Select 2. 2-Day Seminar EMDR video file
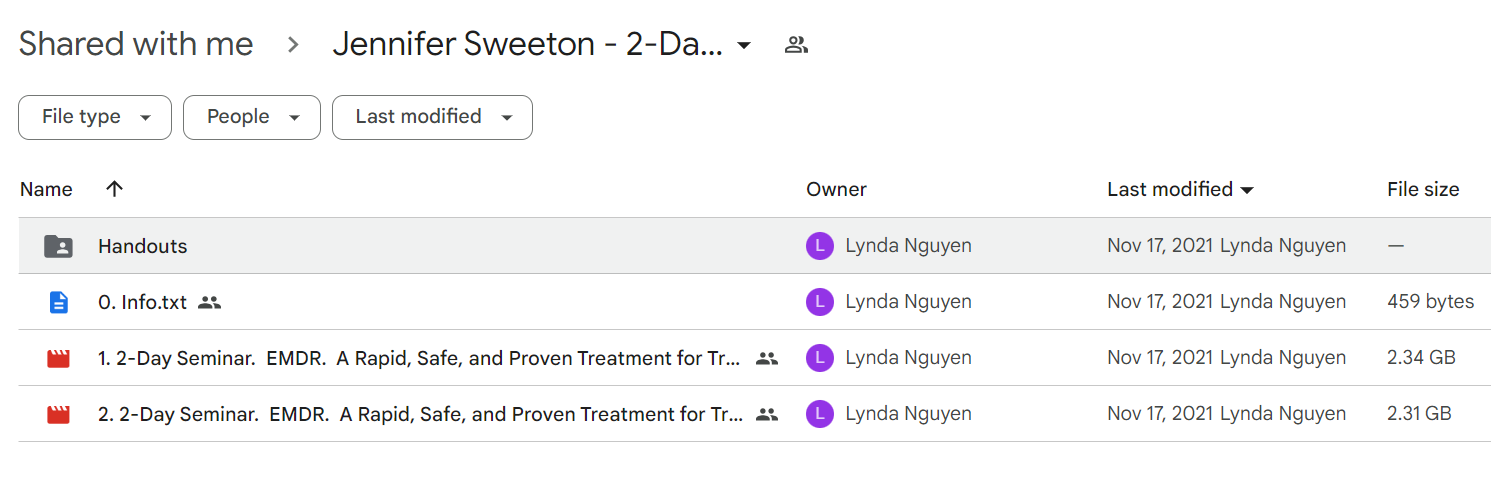The height and width of the screenshot is (484, 1491). click(754, 414)
